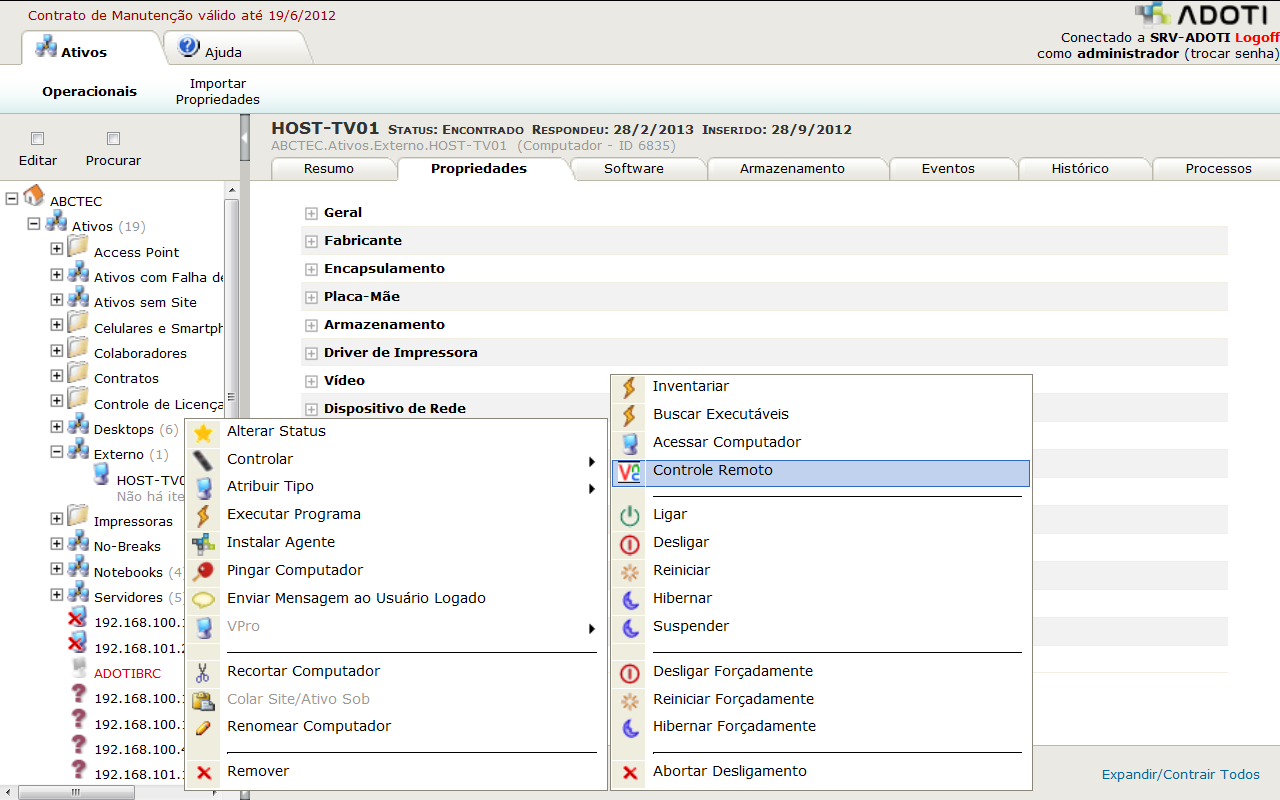This screenshot has height=800, width=1280.
Task: Collapse the ABCTEC root node
Action: (12, 198)
